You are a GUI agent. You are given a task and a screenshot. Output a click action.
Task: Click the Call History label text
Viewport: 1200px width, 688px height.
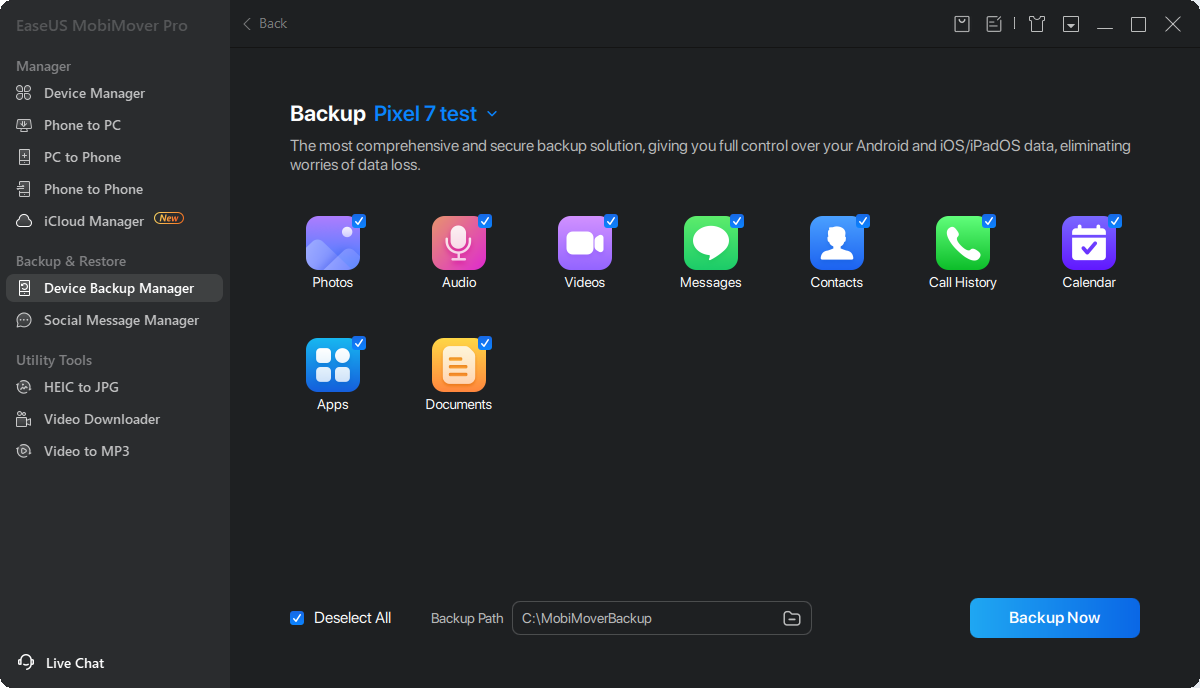[x=963, y=283]
